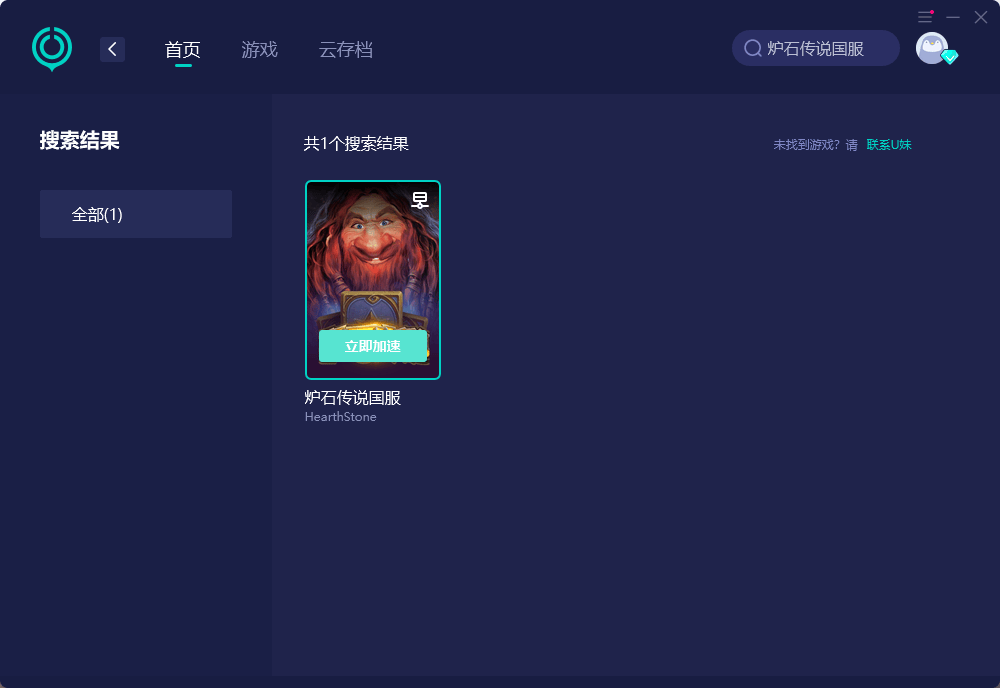
Task: Open the user avatar profile
Action: (x=932, y=48)
